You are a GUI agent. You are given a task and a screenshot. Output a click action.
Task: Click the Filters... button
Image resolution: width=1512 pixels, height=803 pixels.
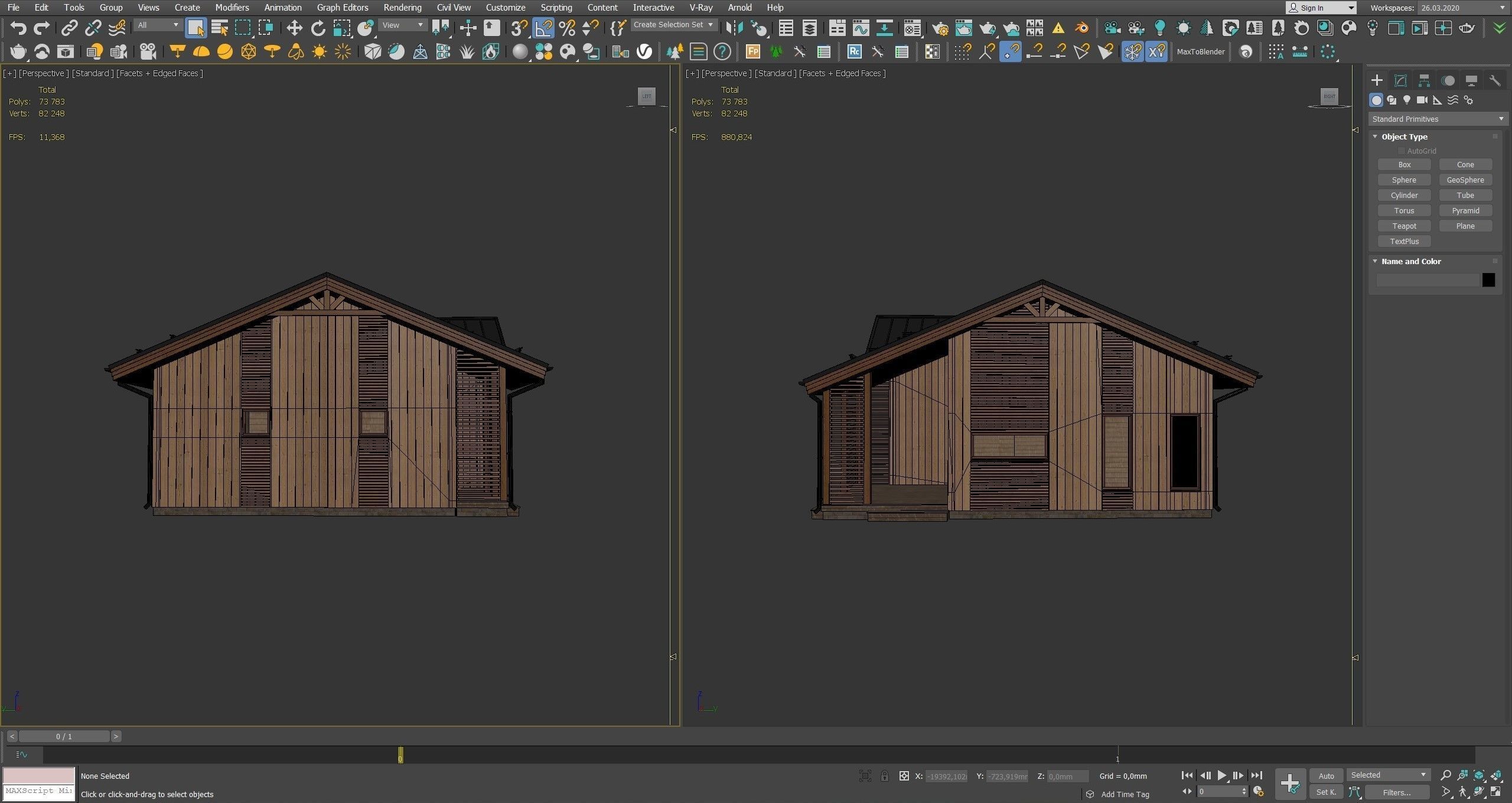tap(1396, 792)
